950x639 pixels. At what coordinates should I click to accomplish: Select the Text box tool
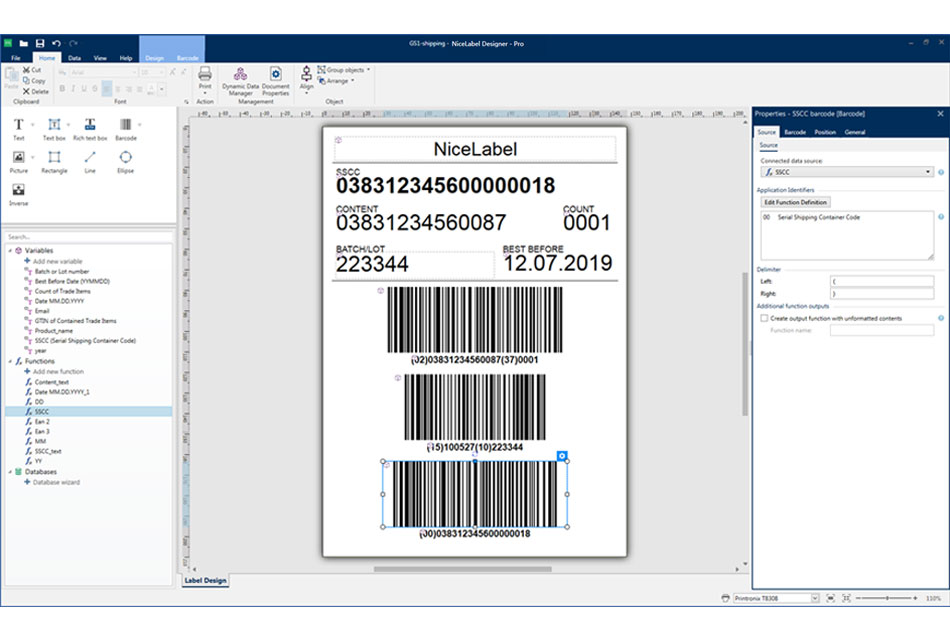pyautogui.click(x=54, y=129)
